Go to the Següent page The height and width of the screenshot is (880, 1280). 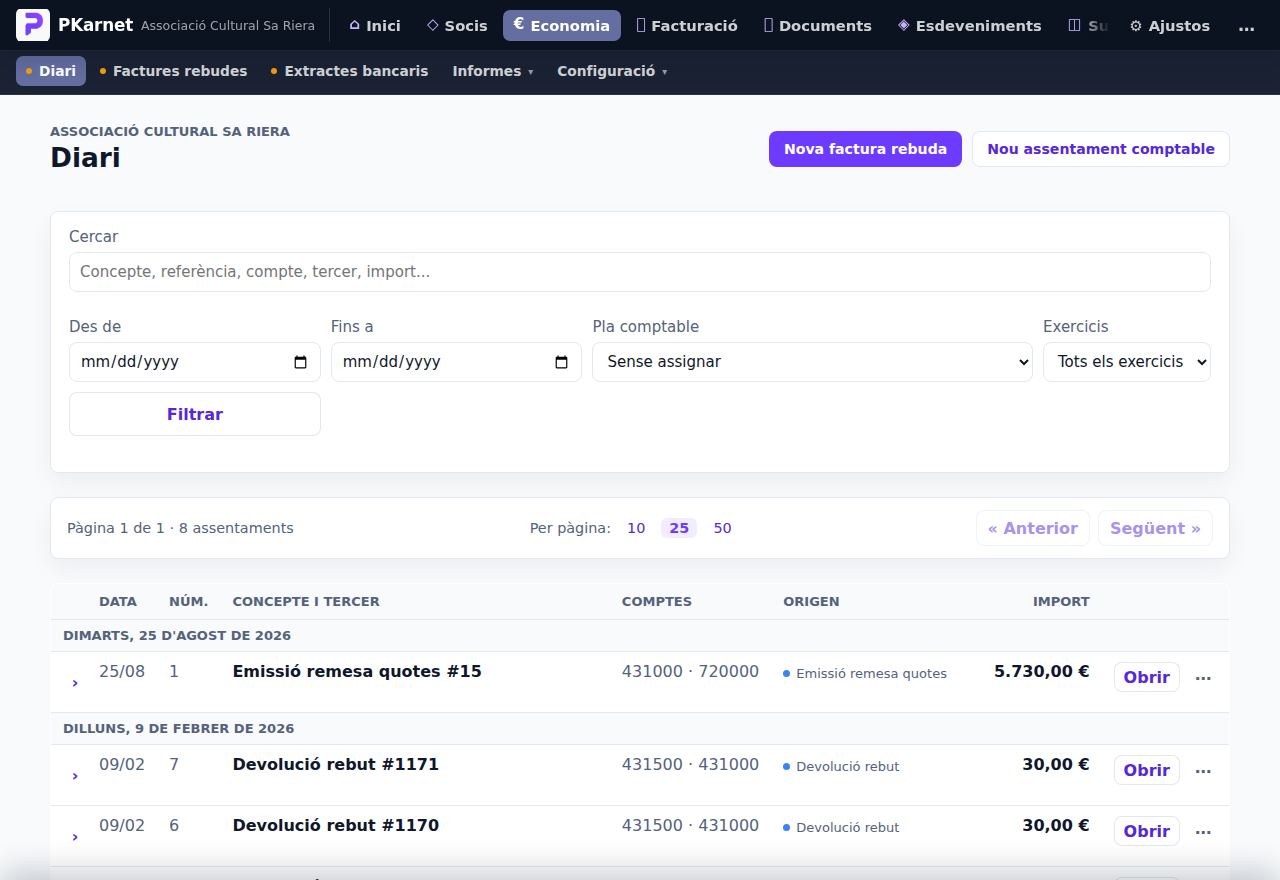coord(1155,528)
